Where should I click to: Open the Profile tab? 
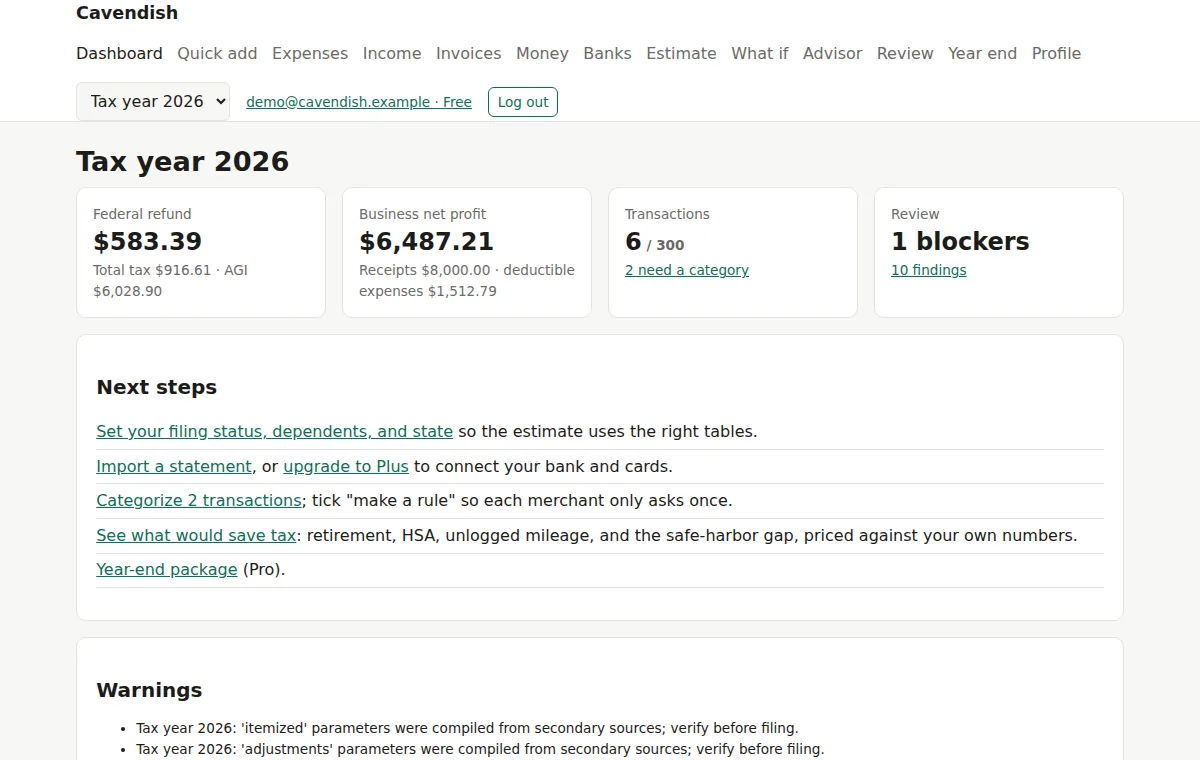point(1056,53)
